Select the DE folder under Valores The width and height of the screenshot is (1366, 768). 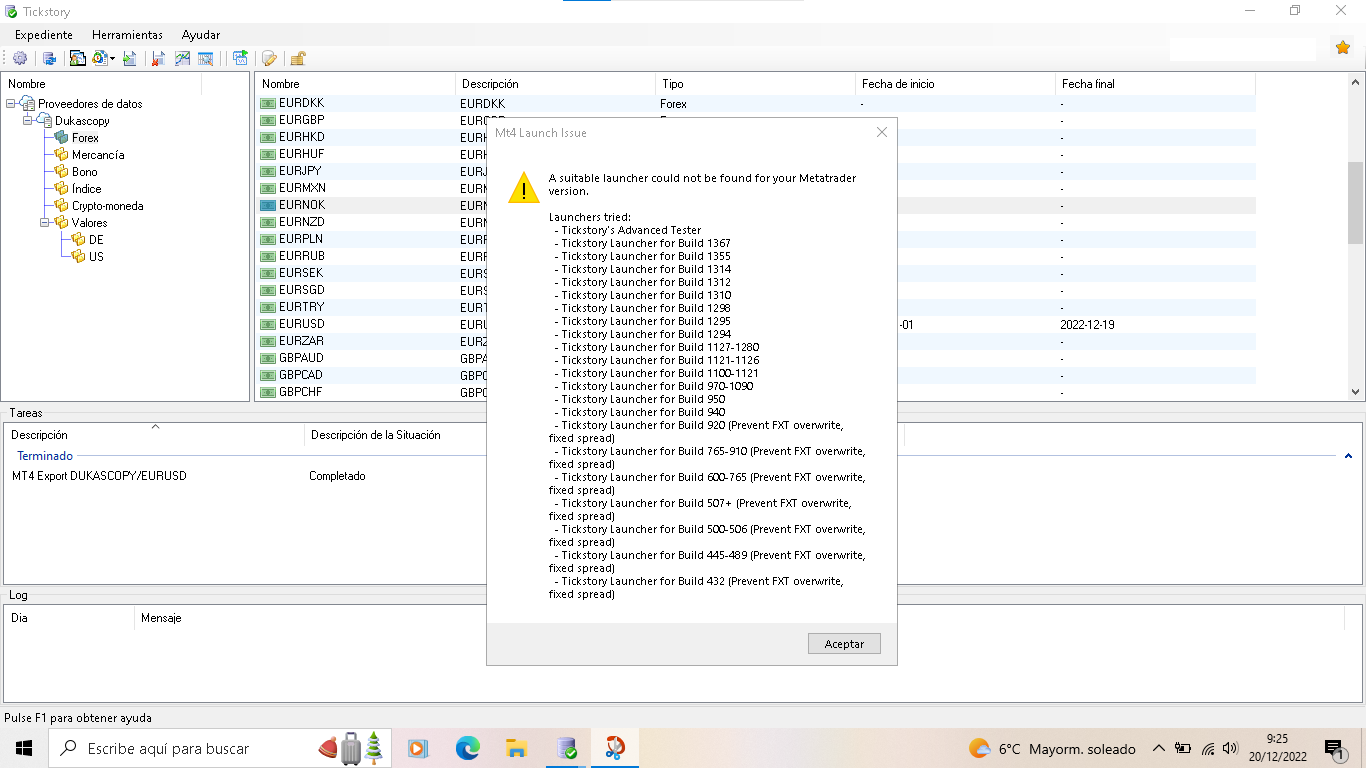click(x=96, y=240)
